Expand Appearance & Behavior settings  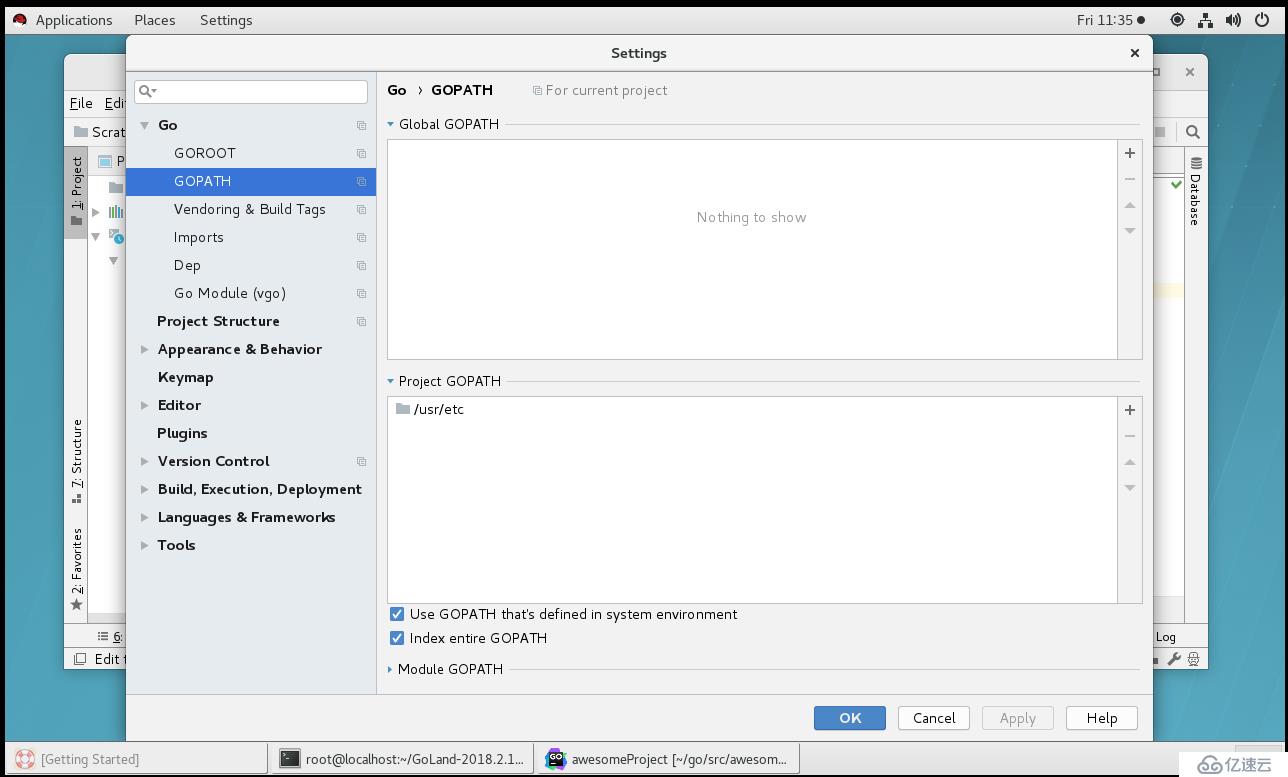pyautogui.click(x=145, y=349)
